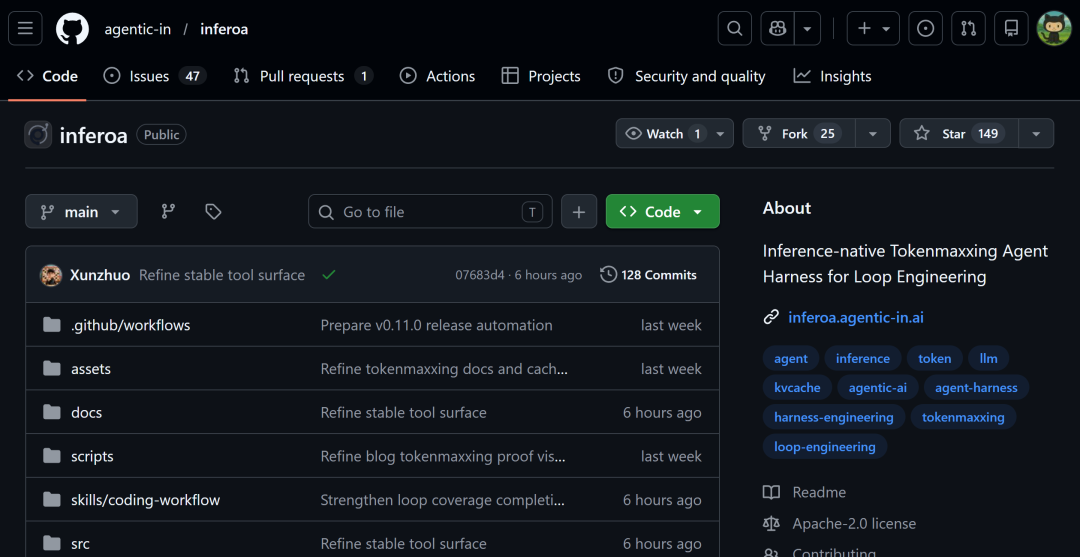Click Xunzhuo author avatar

51,275
